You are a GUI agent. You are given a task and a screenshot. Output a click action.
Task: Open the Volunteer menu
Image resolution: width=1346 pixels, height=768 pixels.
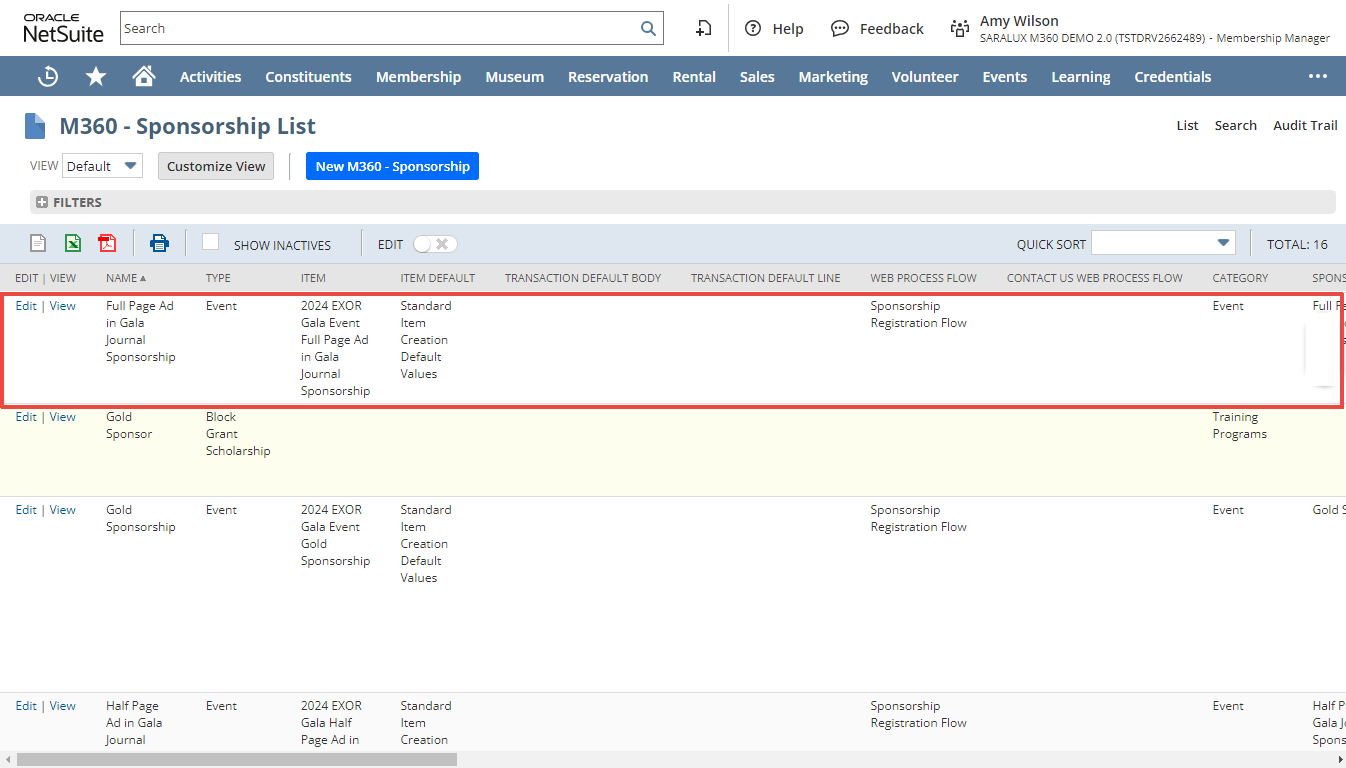pos(924,77)
